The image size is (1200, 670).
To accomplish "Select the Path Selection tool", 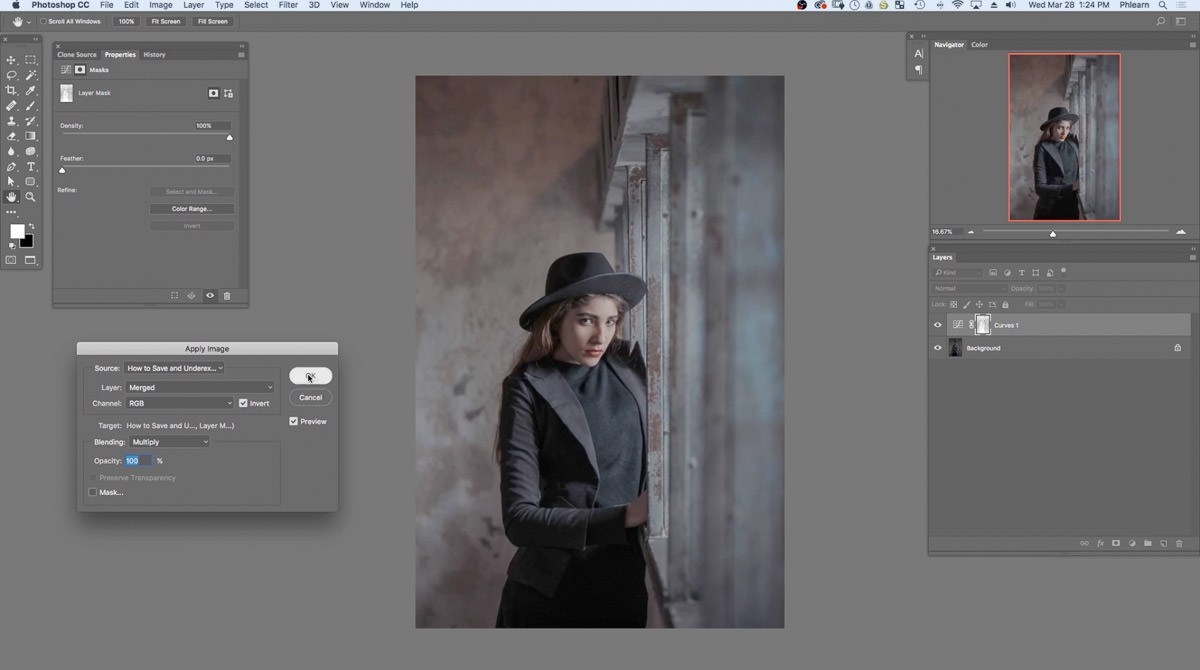I will pyautogui.click(x=12, y=181).
